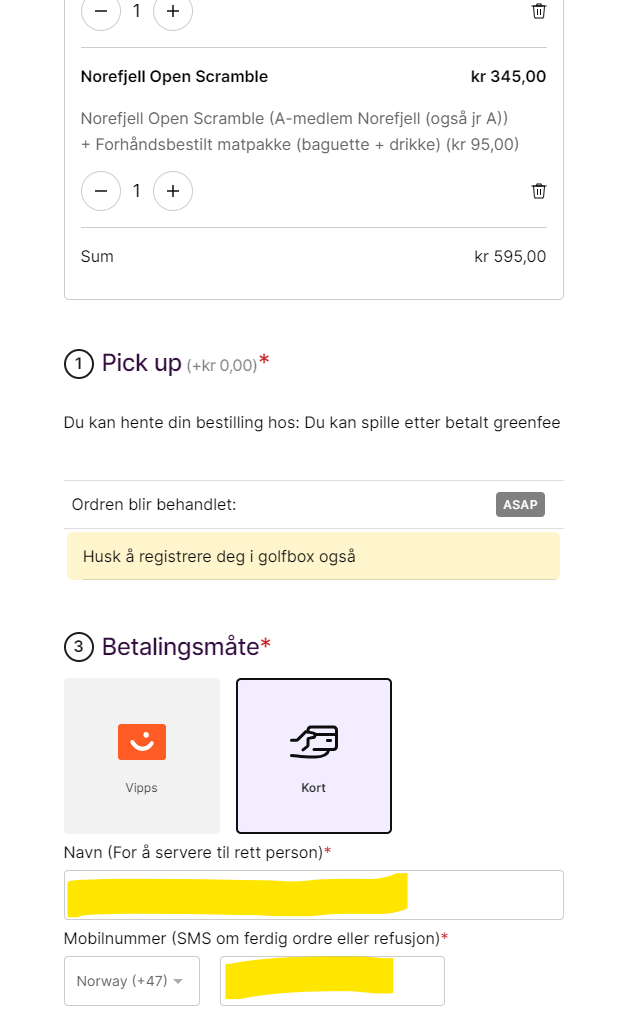633x1035 pixels.
Task: Delete the topmost cart item with trash icon
Action: tap(539, 11)
